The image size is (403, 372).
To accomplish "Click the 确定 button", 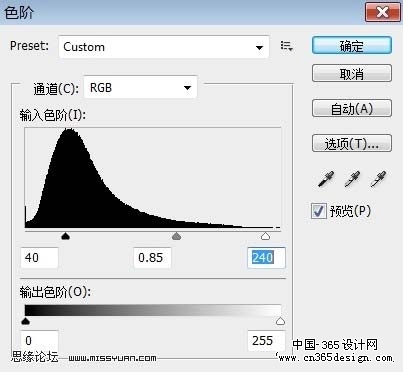I will (352, 46).
